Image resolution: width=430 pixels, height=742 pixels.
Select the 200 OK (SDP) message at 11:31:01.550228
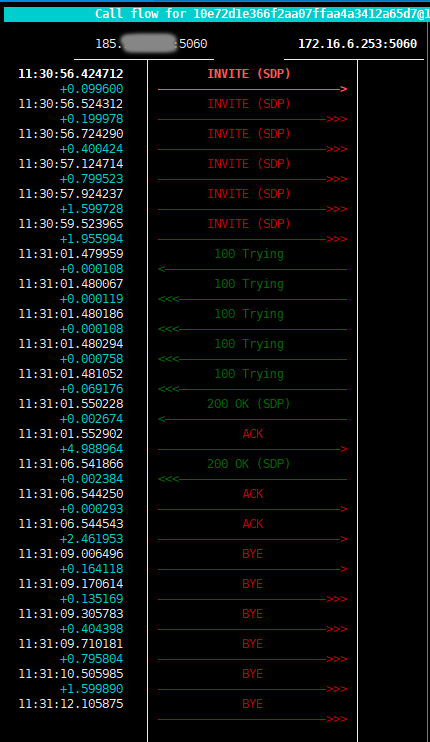coord(249,404)
